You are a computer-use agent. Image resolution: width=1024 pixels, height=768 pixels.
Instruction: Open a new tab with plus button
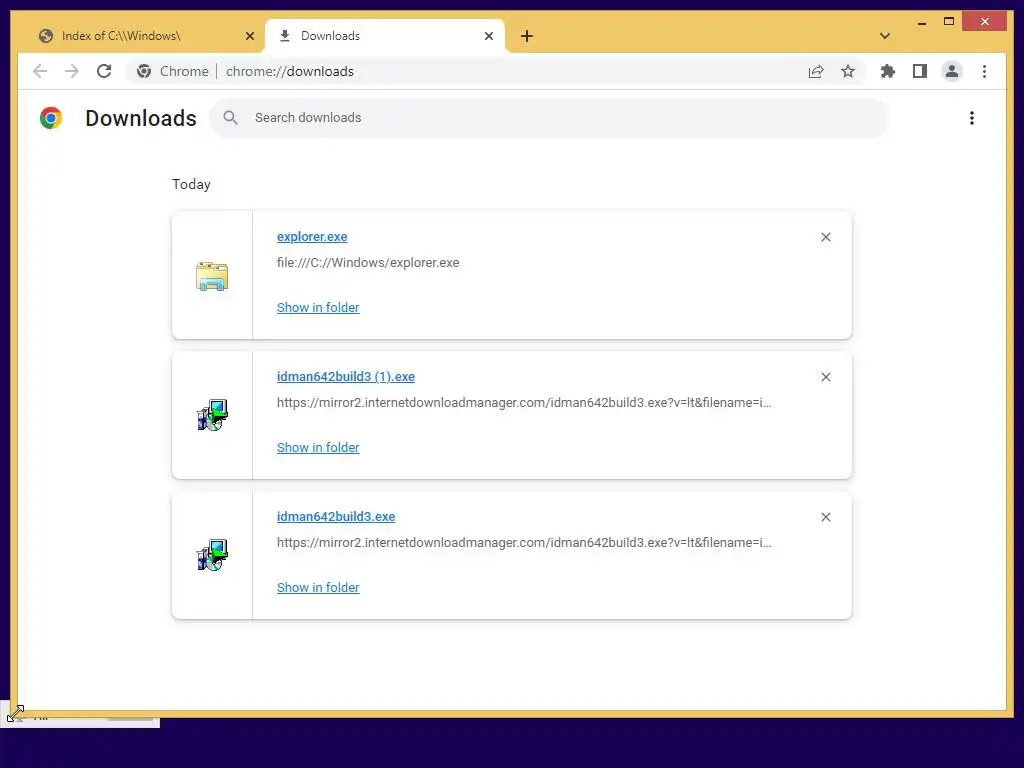pos(527,36)
